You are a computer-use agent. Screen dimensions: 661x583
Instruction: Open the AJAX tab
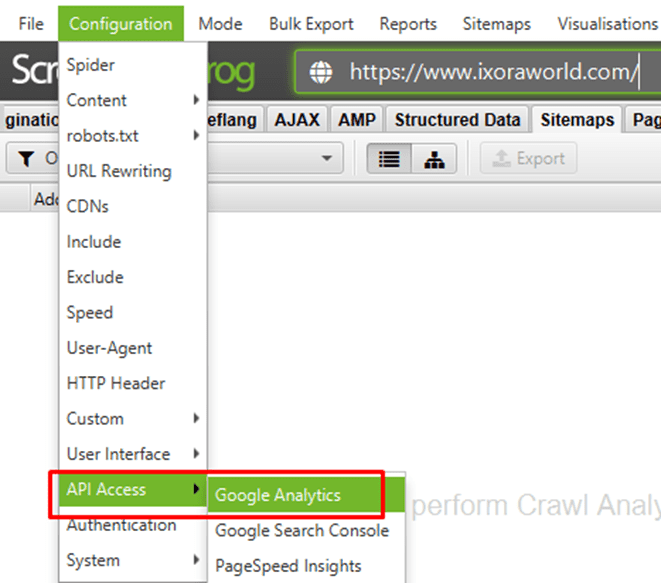(x=297, y=120)
